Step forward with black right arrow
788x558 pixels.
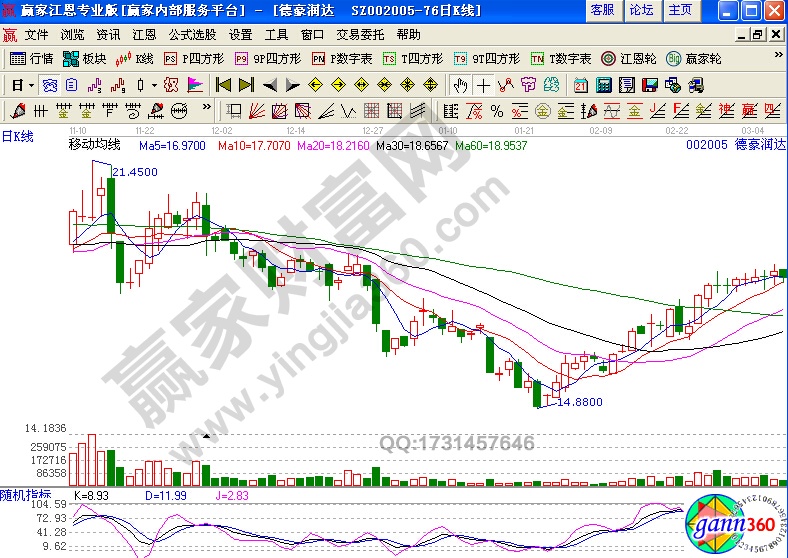292,85
